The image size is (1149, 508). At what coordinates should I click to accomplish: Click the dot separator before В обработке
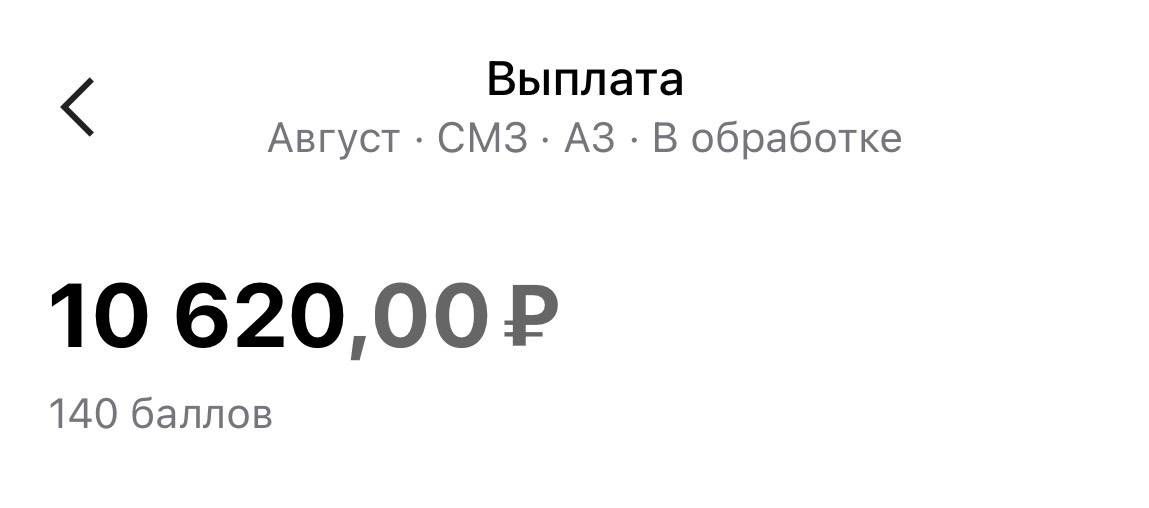pos(633,139)
